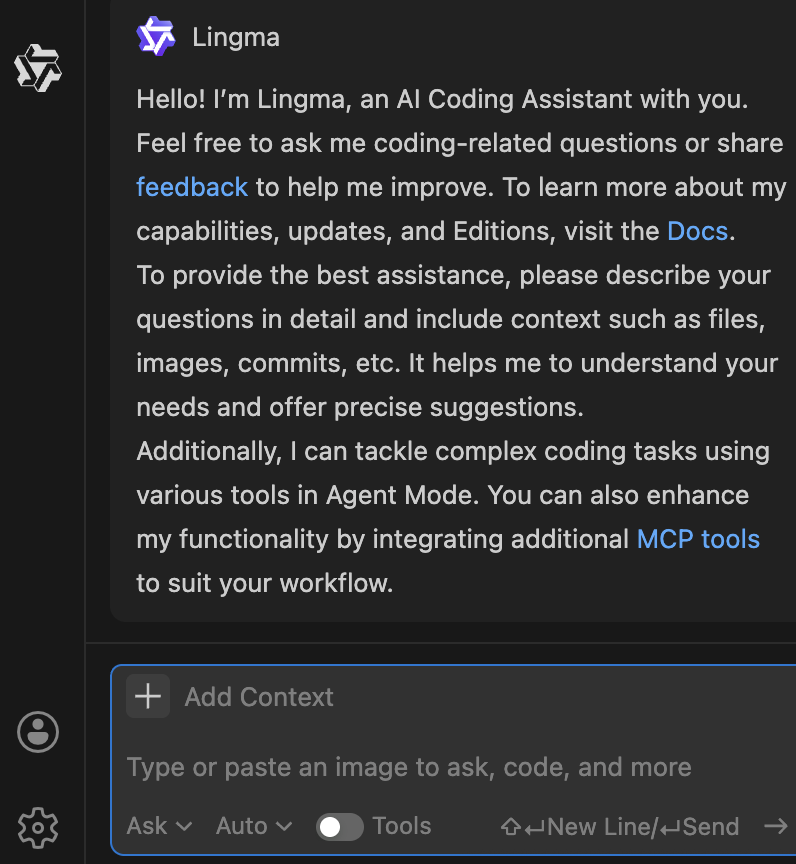
Task: Open the settings gear in the sidebar
Action: (x=37, y=828)
